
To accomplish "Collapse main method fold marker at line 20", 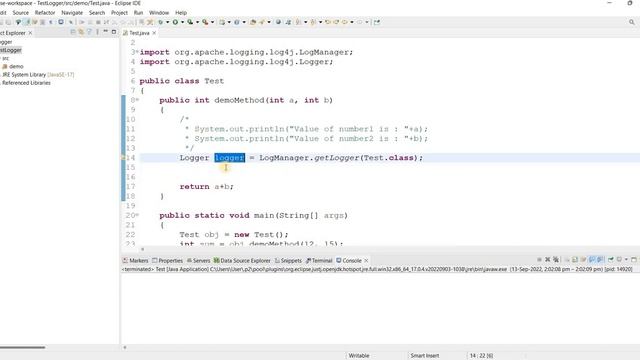I will tap(137, 214).
